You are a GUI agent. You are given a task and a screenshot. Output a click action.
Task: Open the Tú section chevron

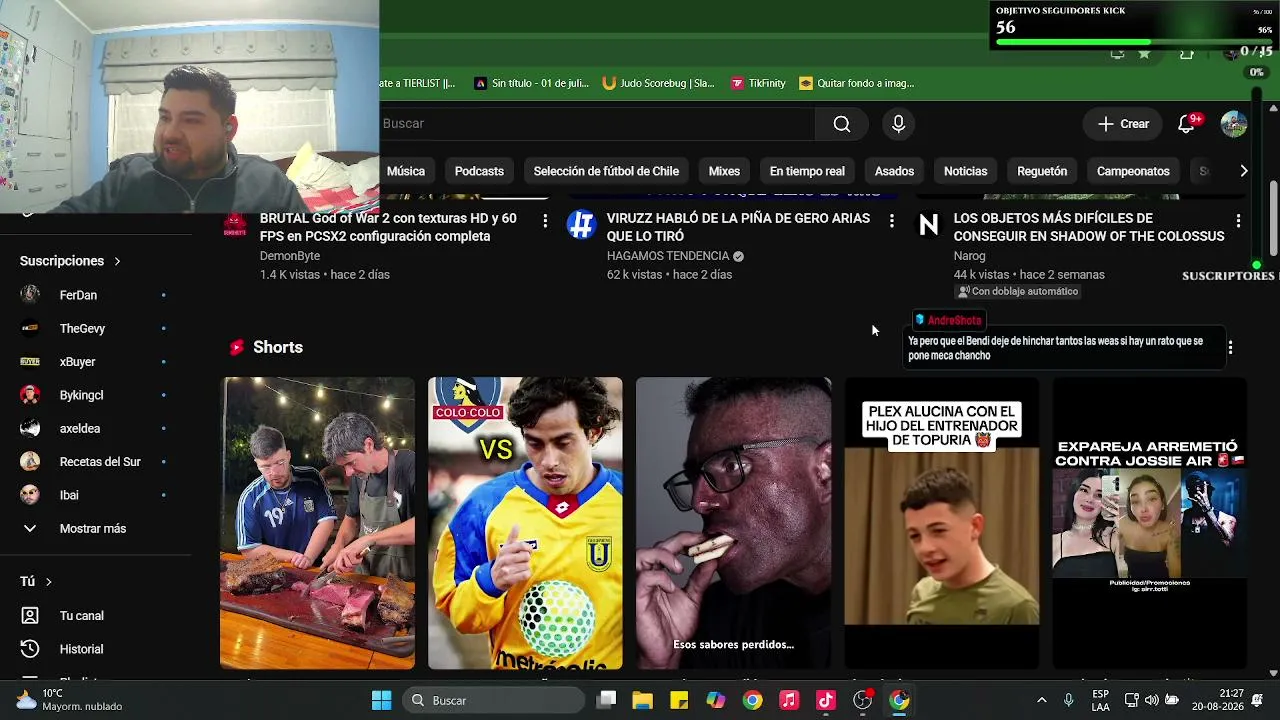tap(48, 582)
